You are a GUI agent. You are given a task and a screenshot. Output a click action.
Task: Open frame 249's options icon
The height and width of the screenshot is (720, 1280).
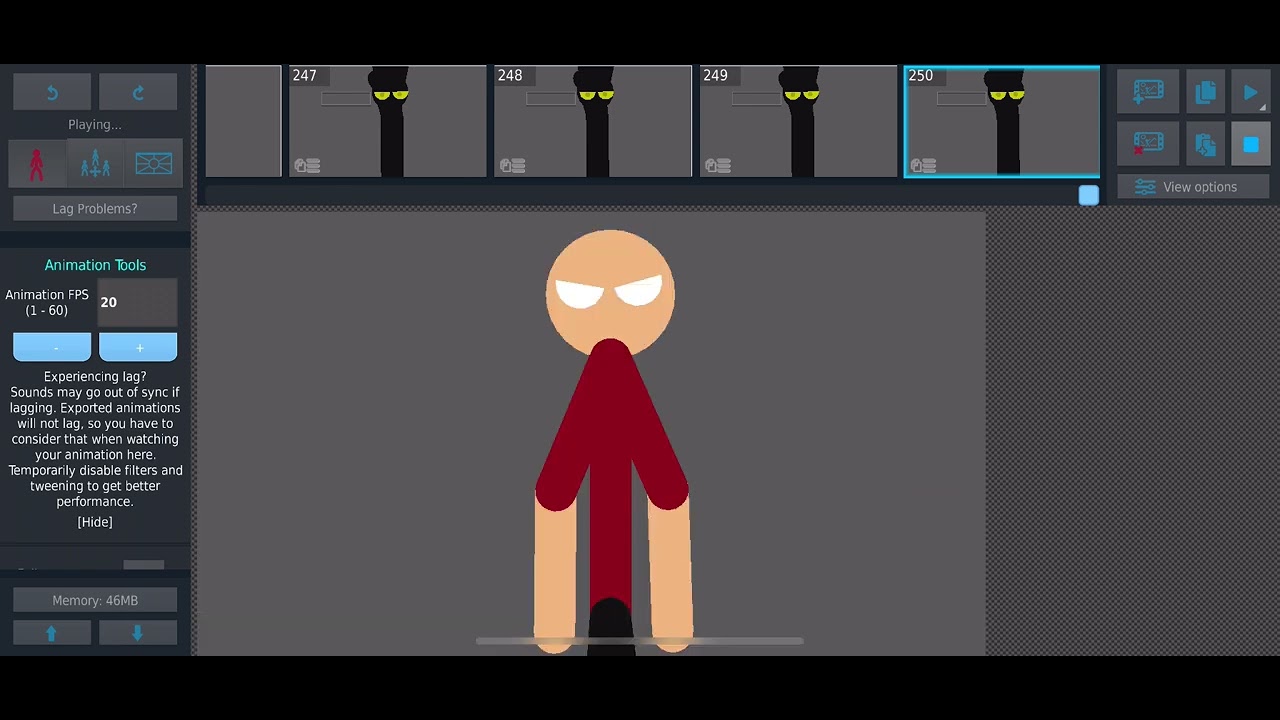[718, 165]
